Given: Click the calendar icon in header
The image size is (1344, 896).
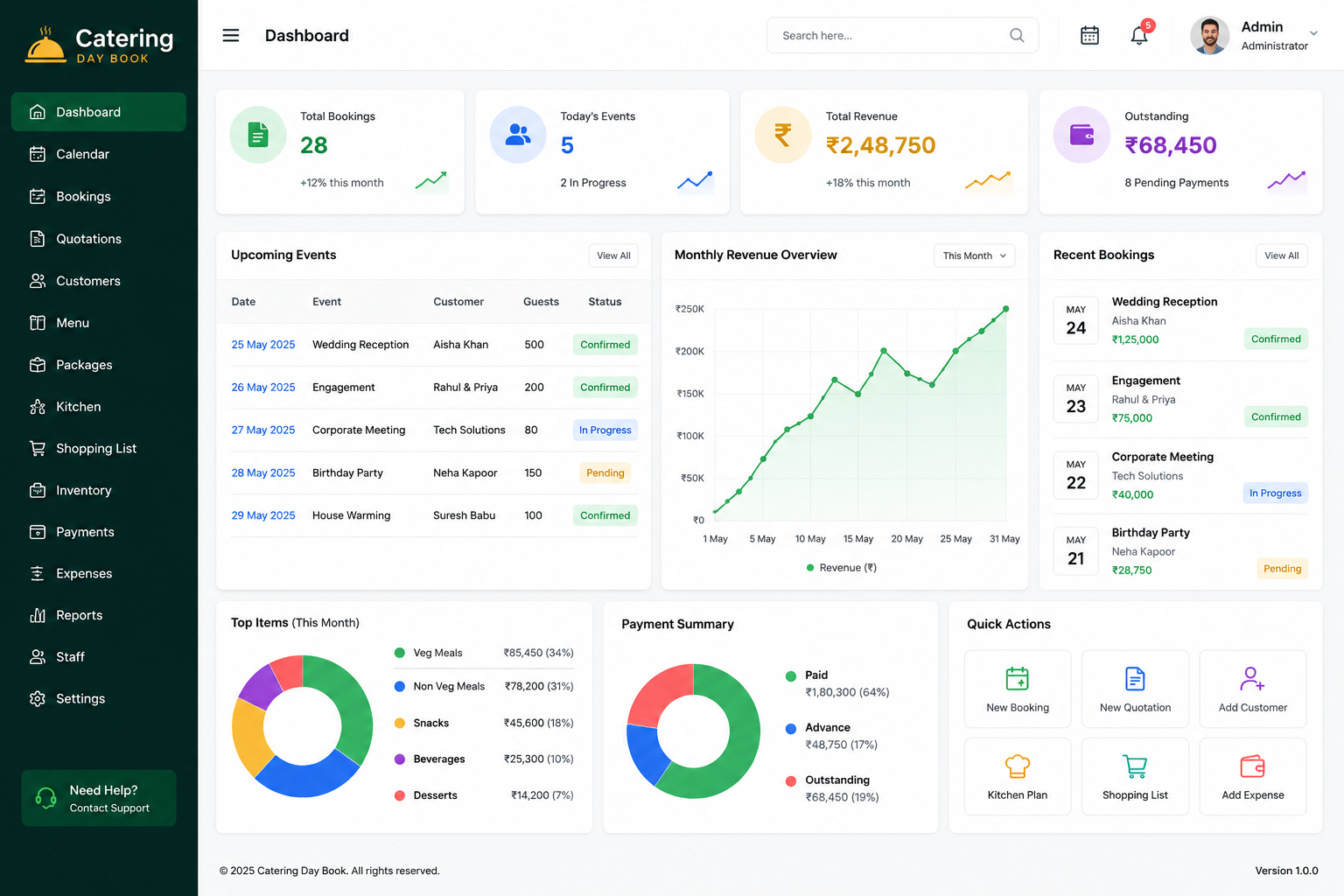Looking at the screenshot, I should pyautogui.click(x=1089, y=35).
